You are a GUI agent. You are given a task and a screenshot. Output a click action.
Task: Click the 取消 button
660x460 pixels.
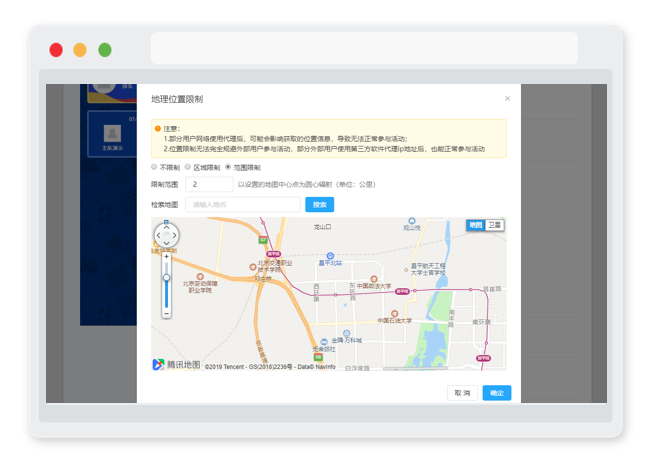[462, 393]
